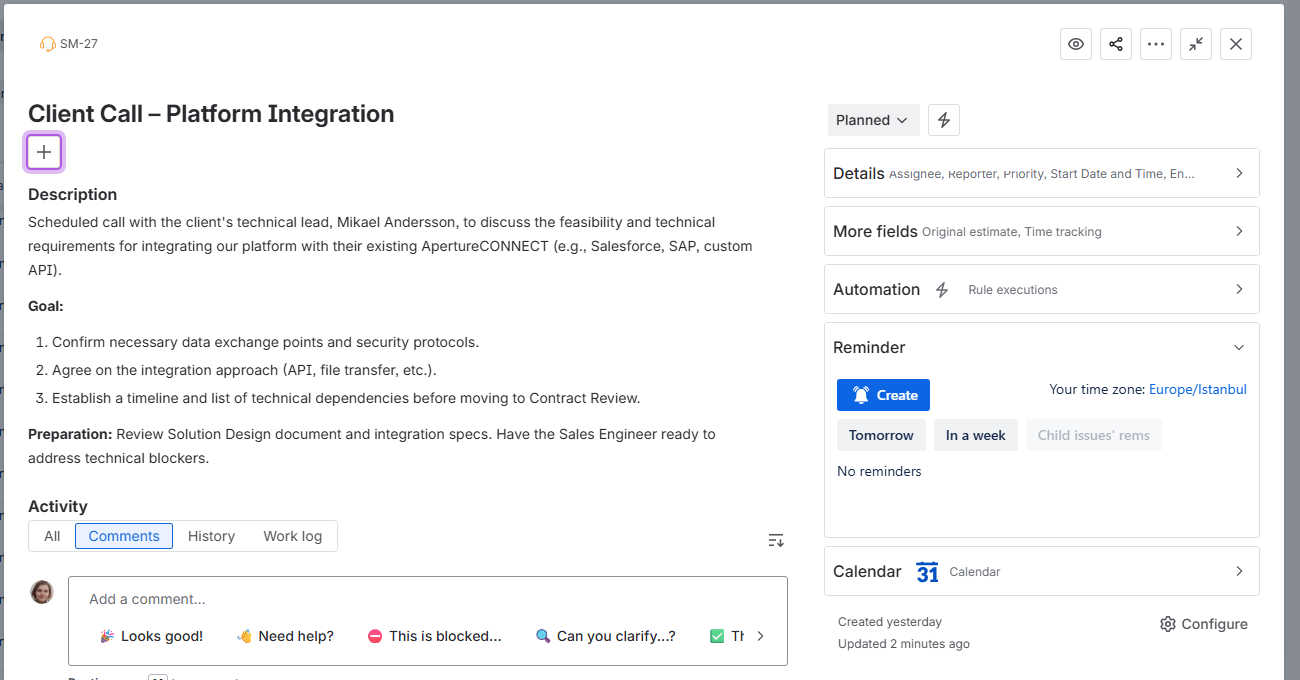The height and width of the screenshot is (680, 1300).
Task: Click the activity sort order icon
Action: click(x=776, y=540)
